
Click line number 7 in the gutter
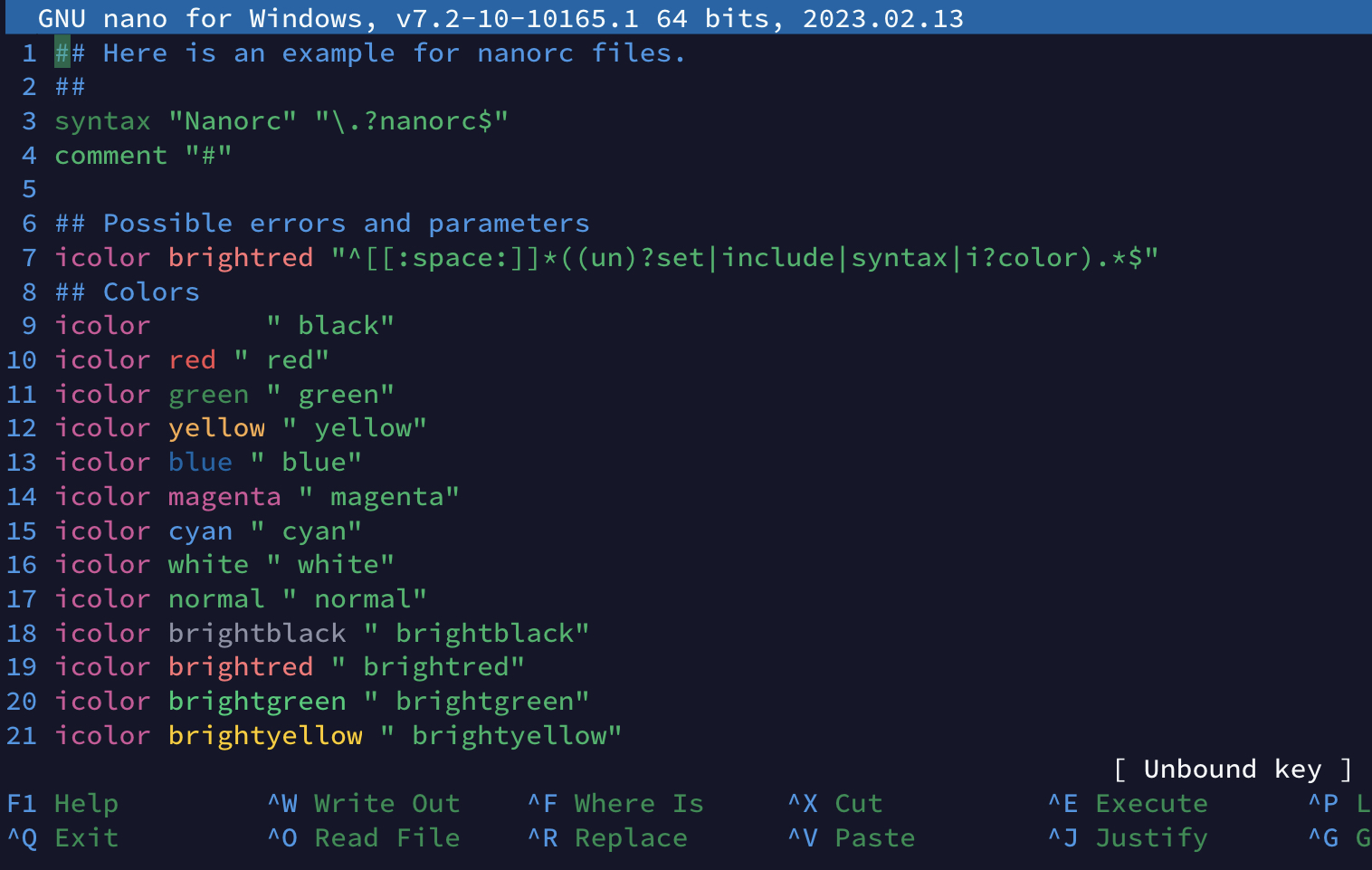coord(28,257)
